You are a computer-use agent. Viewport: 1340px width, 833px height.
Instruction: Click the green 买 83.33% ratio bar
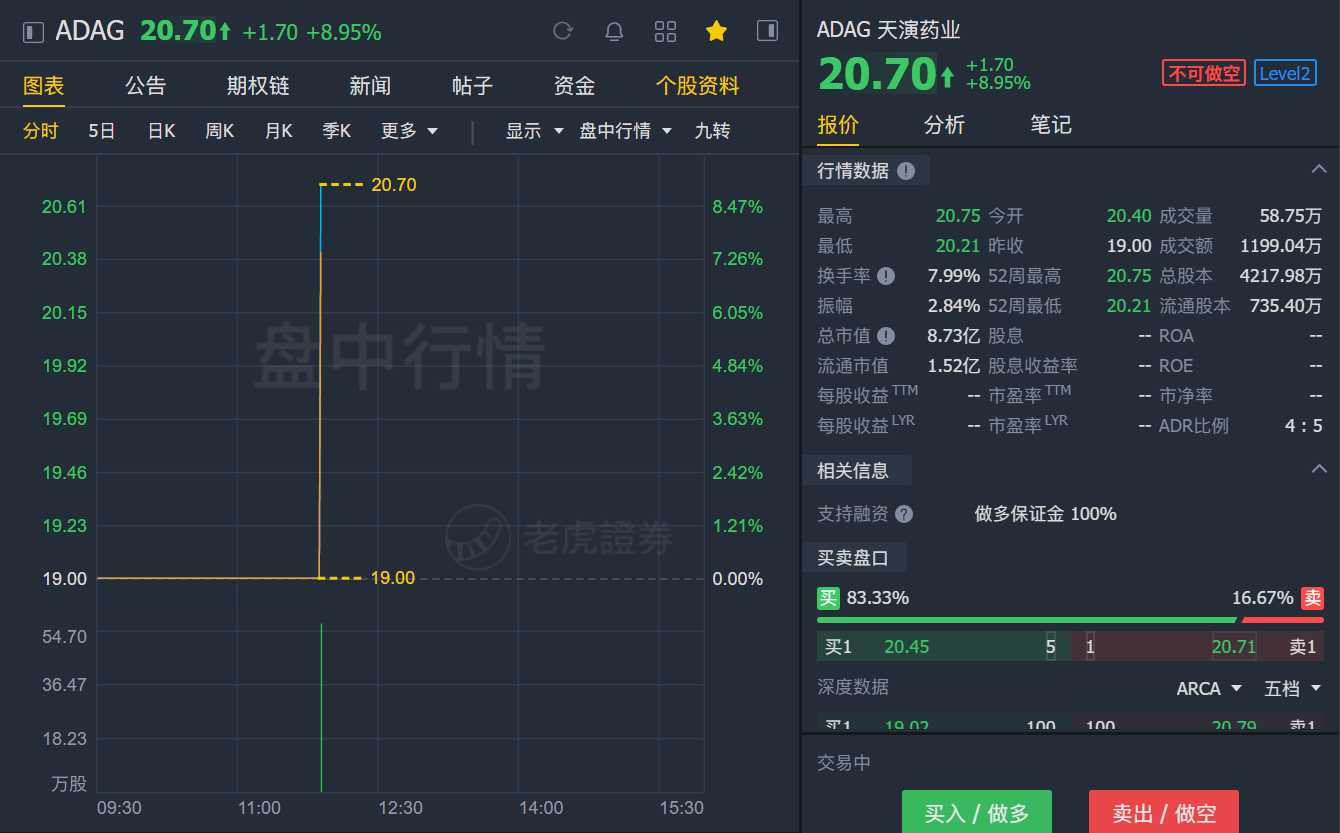[1027, 620]
